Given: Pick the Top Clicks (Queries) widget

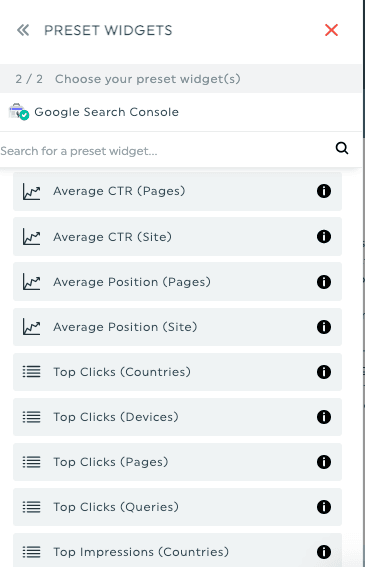Looking at the screenshot, I should 177,507.
